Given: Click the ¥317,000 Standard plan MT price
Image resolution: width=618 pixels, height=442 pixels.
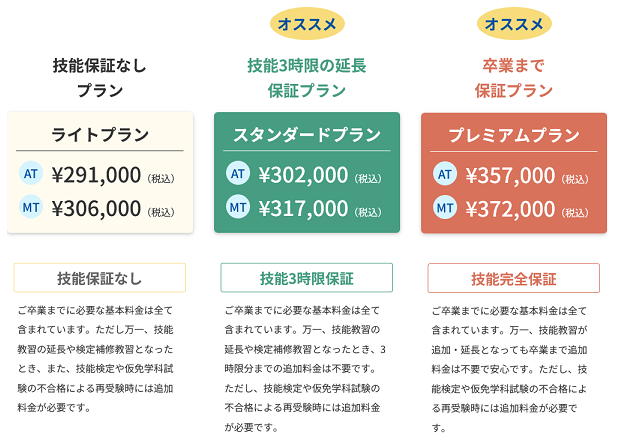Looking at the screenshot, I should [x=303, y=208].
